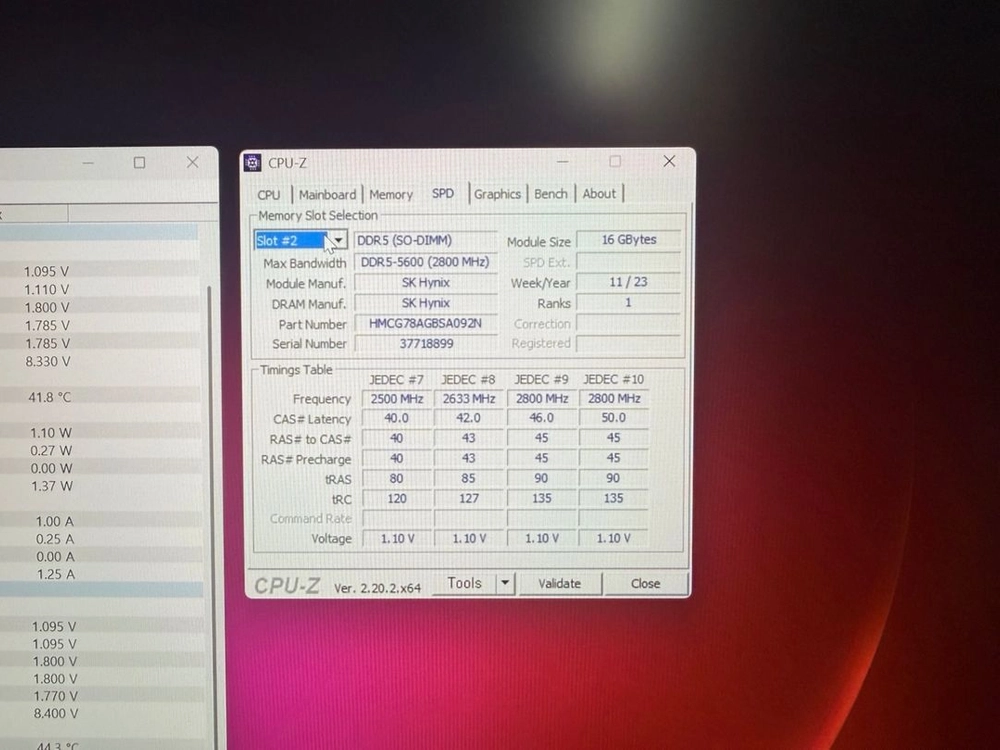Image resolution: width=1000 pixels, height=750 pixels.
Task: Click the CPU-Z app icon in title bar
Action: click(253, 163)
